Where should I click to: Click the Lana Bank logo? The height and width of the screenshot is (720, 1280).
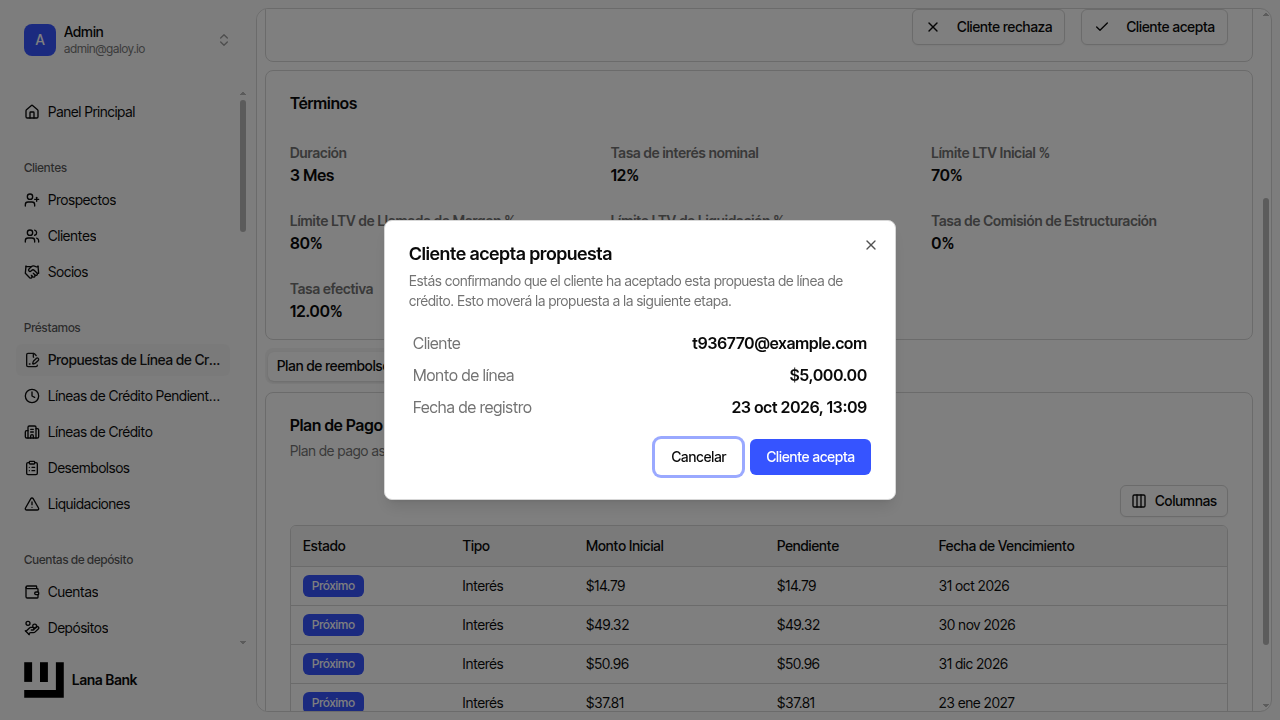point(44,680)
